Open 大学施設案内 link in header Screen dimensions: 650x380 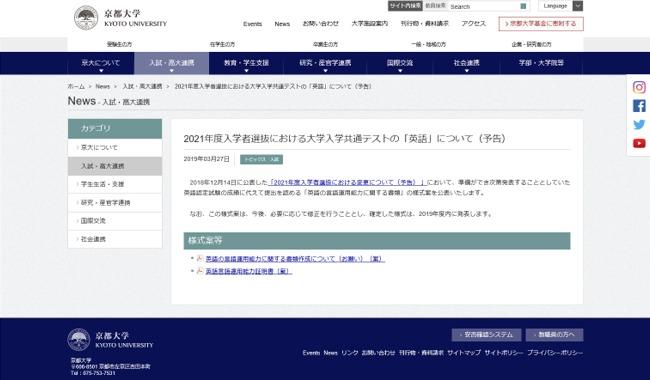(369, 24)
